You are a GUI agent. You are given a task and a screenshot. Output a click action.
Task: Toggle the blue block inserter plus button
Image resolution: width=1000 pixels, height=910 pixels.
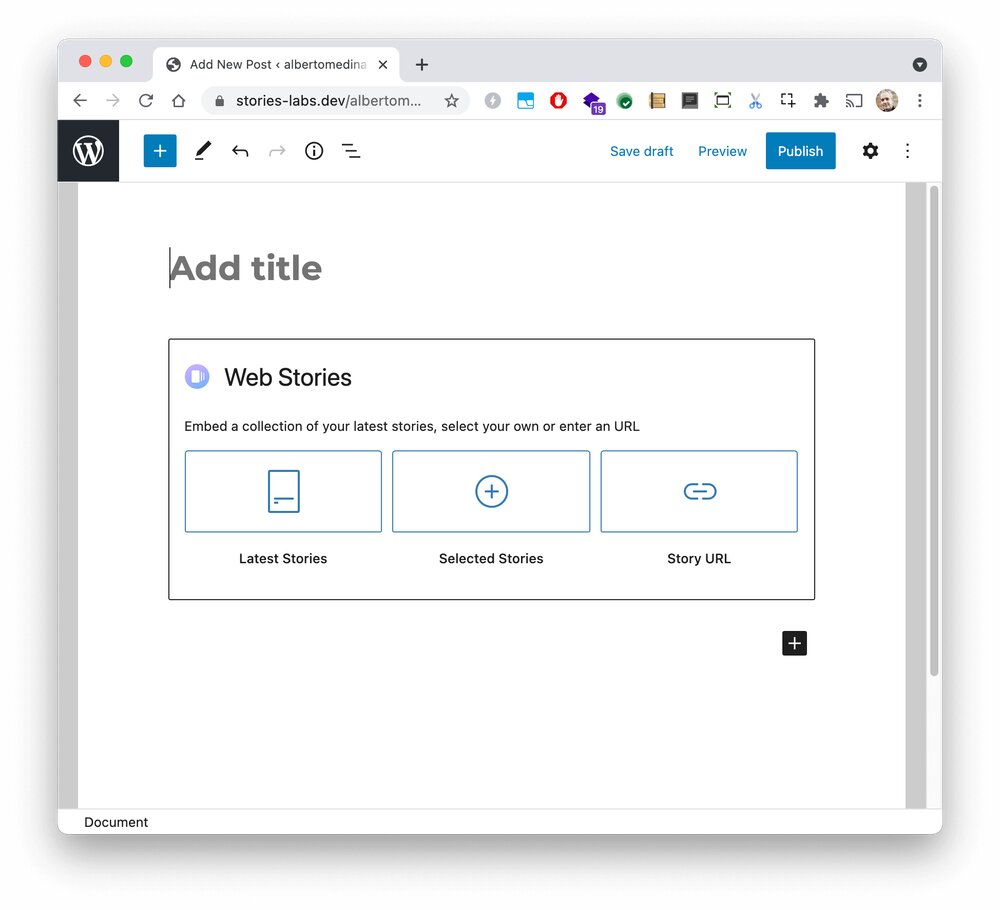pos(160,151)
